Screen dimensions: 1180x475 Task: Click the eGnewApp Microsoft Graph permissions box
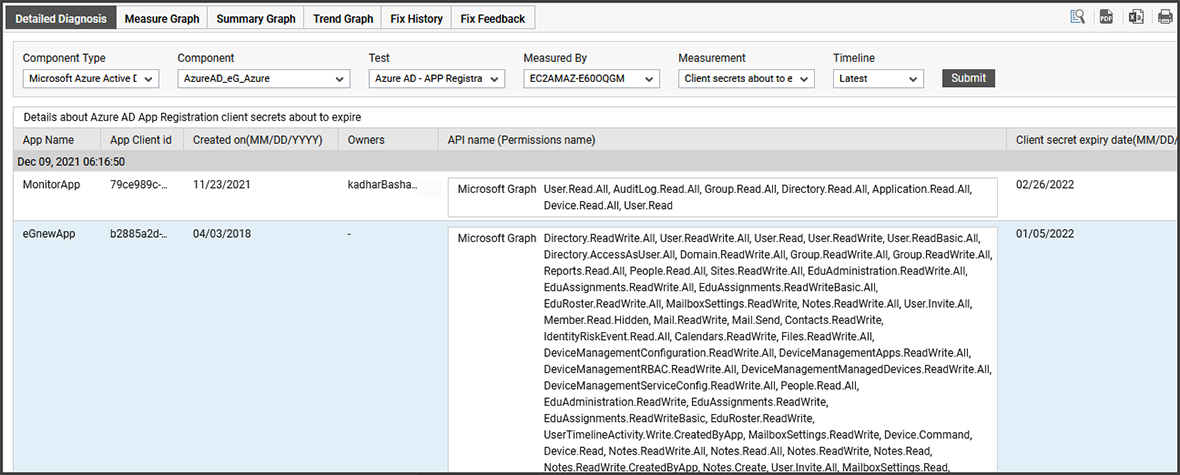coord(722,350)
